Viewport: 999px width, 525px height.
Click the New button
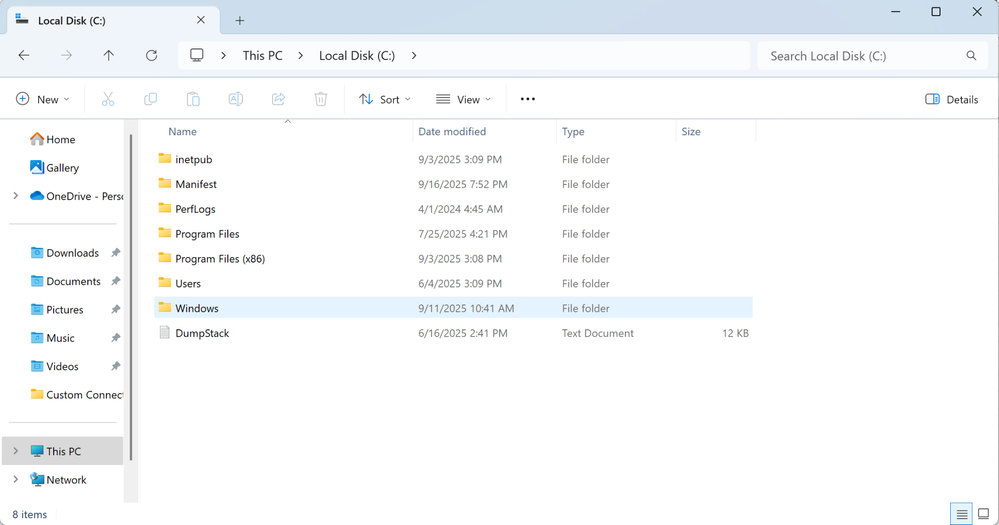(x=43, y=99)
